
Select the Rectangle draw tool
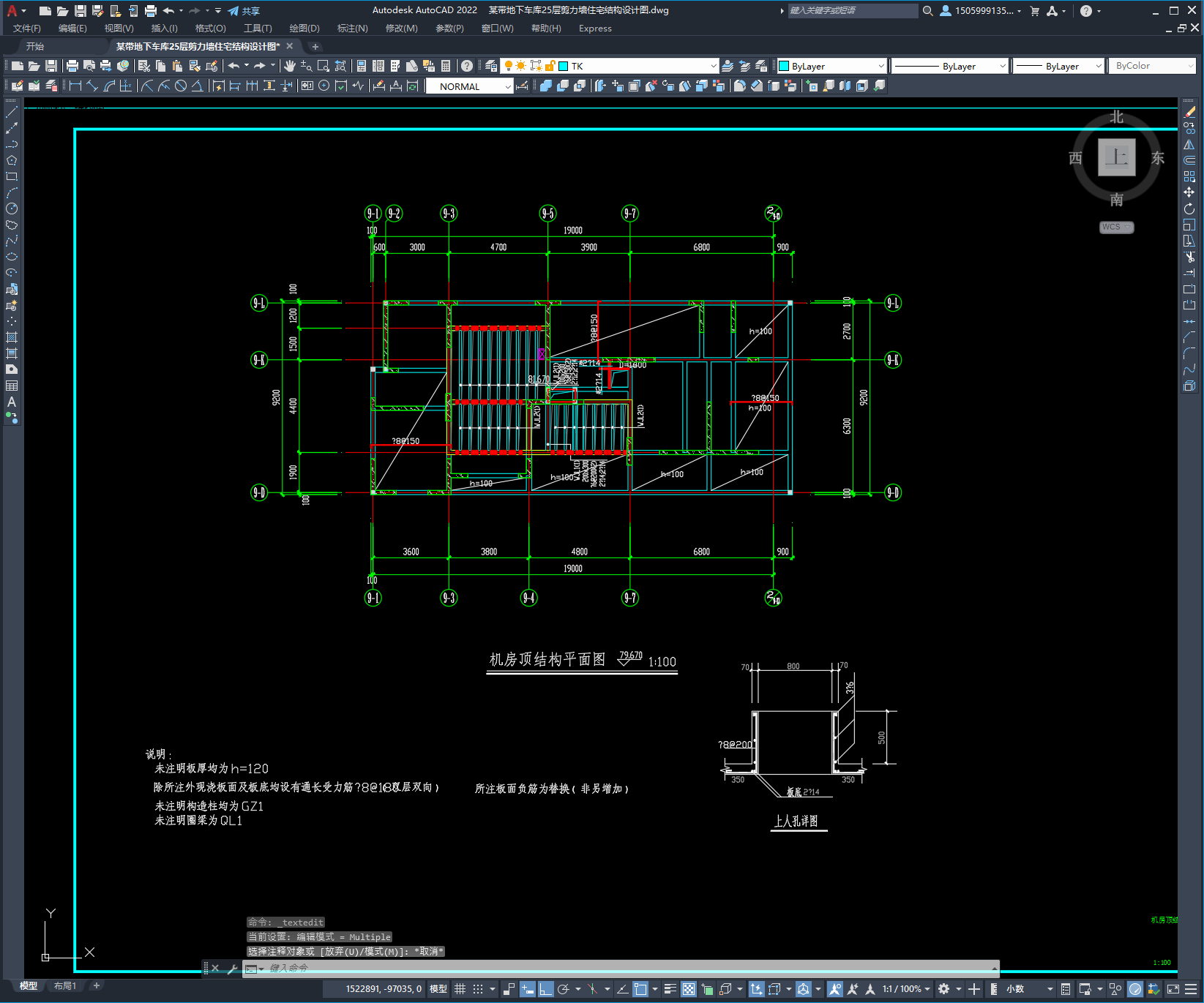(x=12, y=176)
